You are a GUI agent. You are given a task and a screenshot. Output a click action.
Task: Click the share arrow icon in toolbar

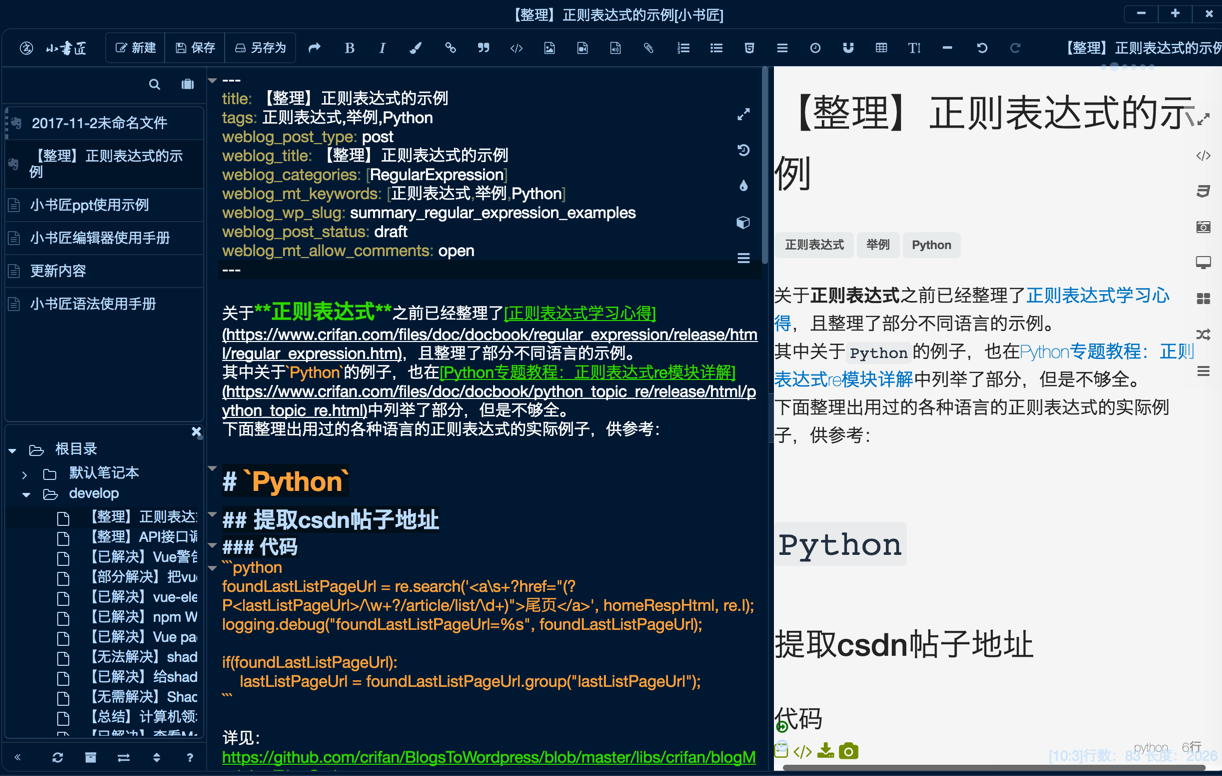pos(315,48)
